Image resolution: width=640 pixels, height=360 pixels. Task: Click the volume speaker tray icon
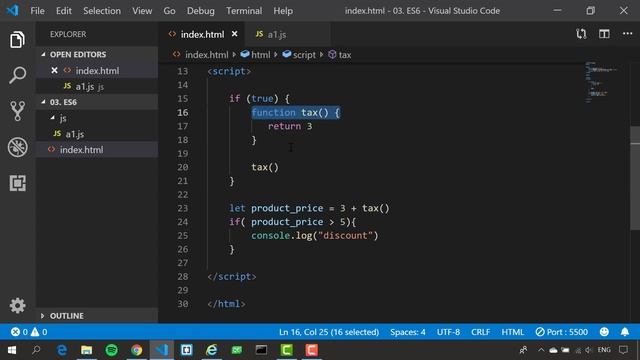[x=588, y=350]
